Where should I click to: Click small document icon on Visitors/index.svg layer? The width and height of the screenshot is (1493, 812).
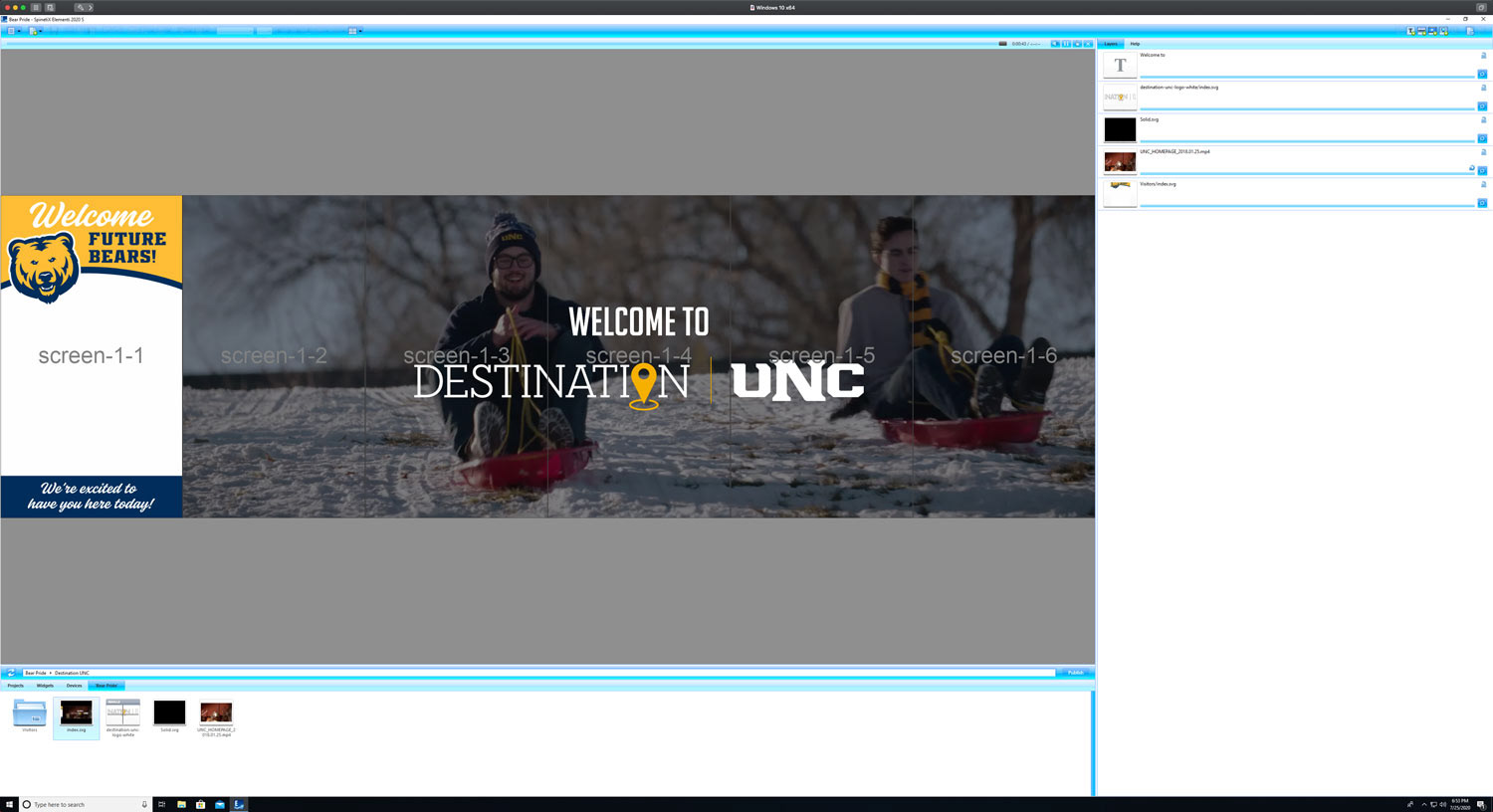[1483, 185]
